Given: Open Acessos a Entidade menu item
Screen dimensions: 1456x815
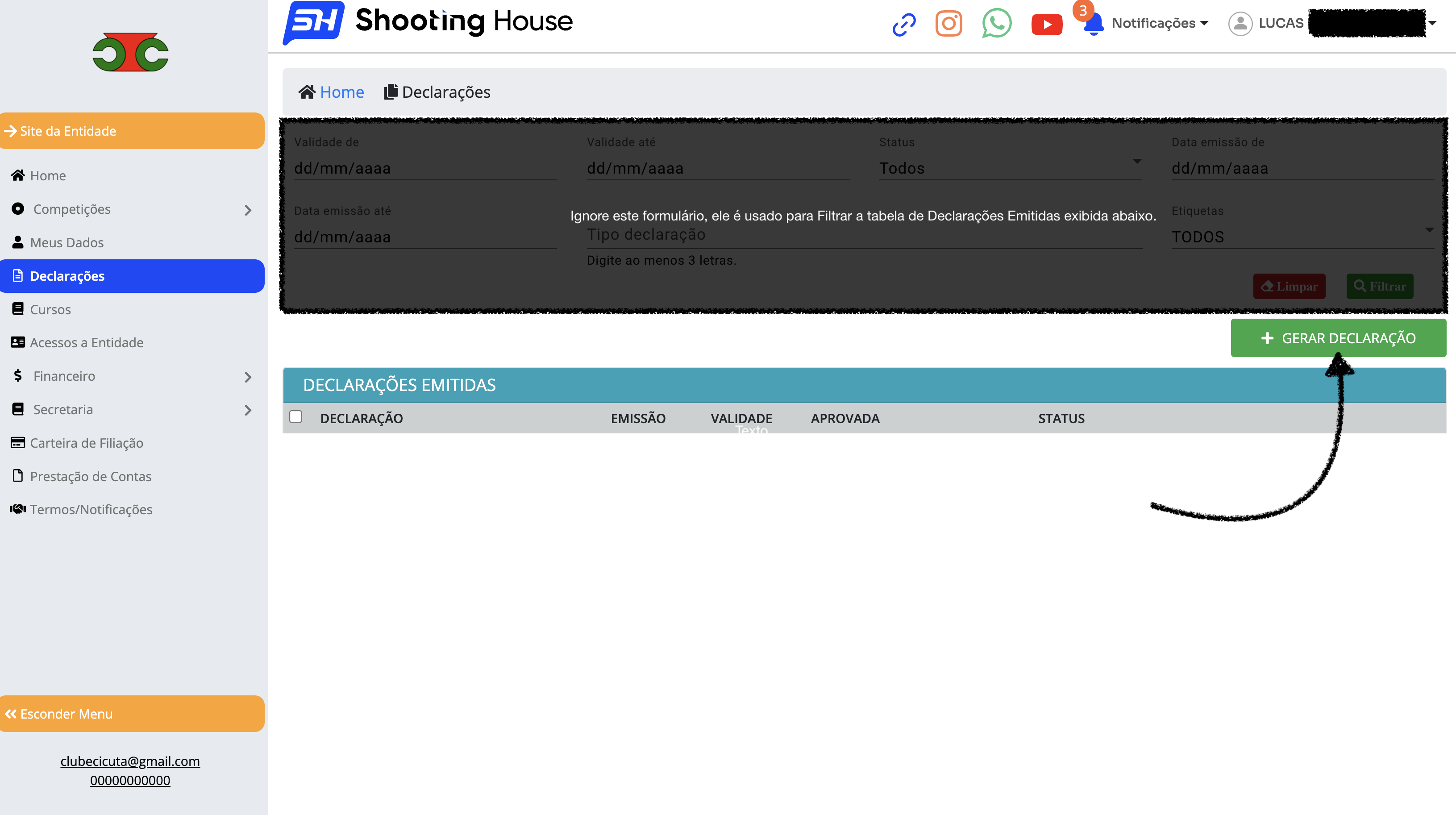Looking at the screenshot, I should 87,342.
